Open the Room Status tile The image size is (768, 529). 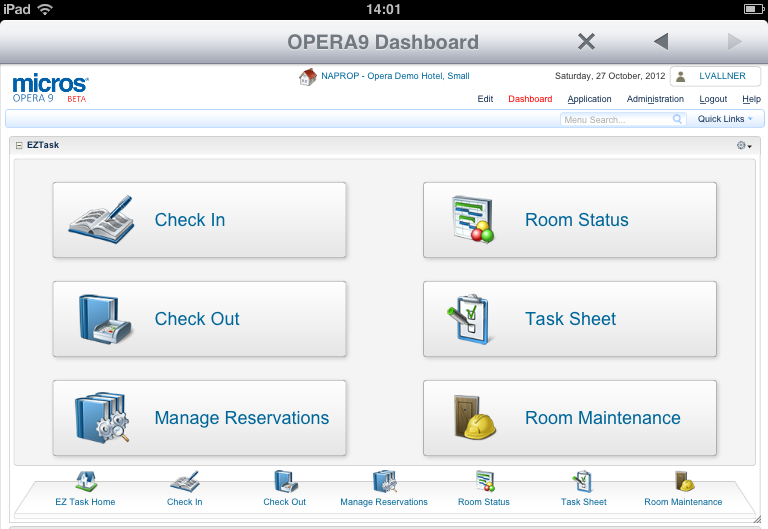570,220
